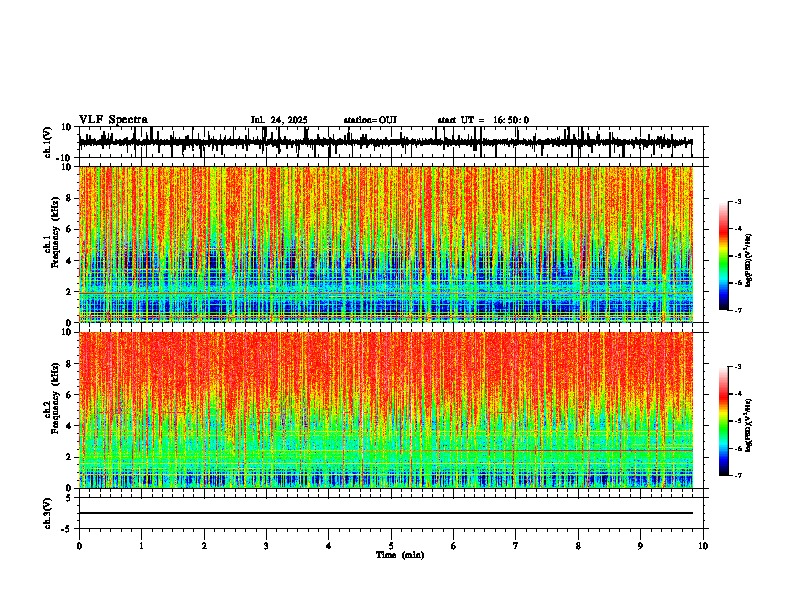Click time axis tick label 7
The width and height of the screenshot is (792, 612).
(x=516, y=546)
